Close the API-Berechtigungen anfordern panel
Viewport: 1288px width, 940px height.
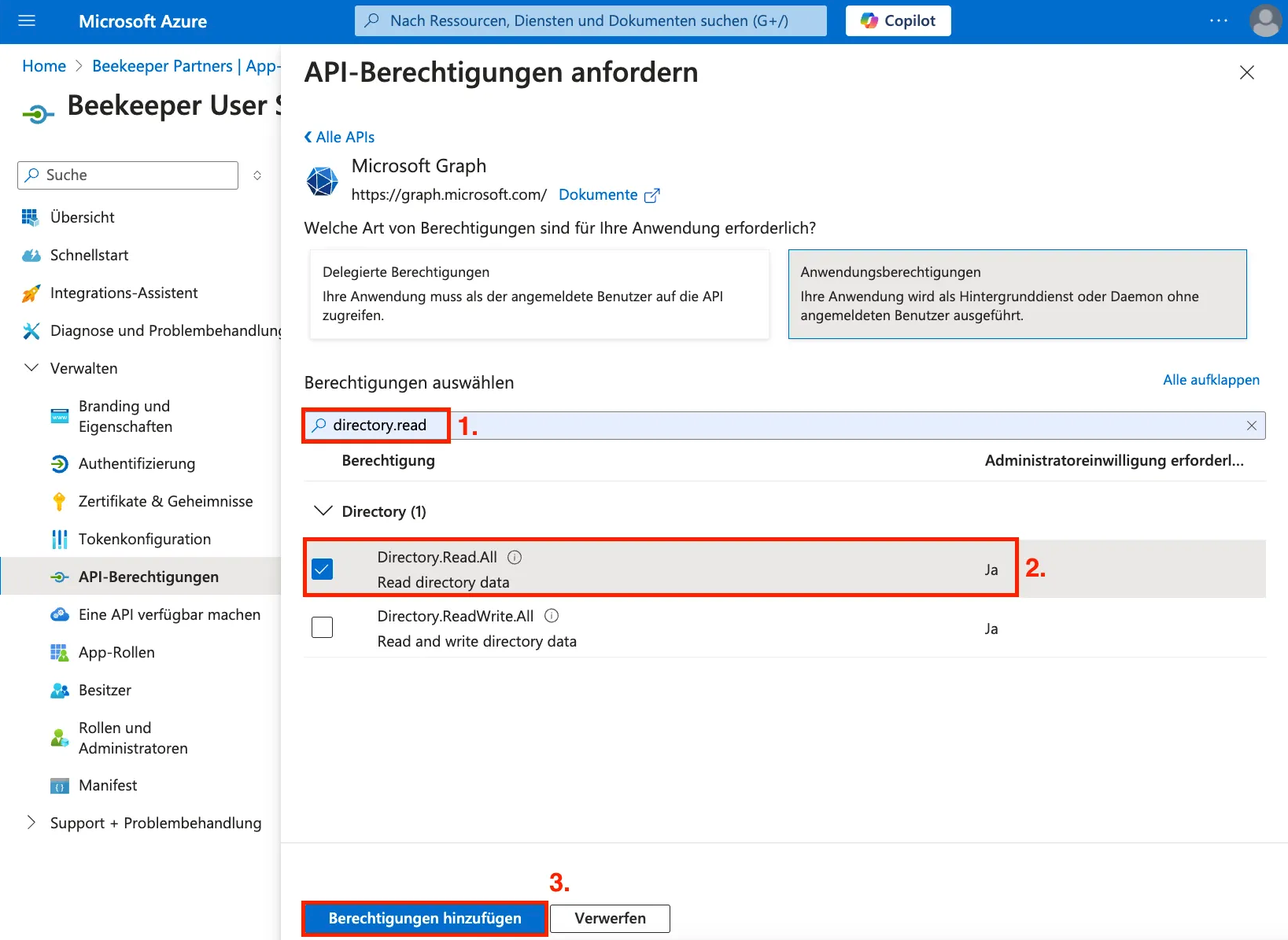1246,72
